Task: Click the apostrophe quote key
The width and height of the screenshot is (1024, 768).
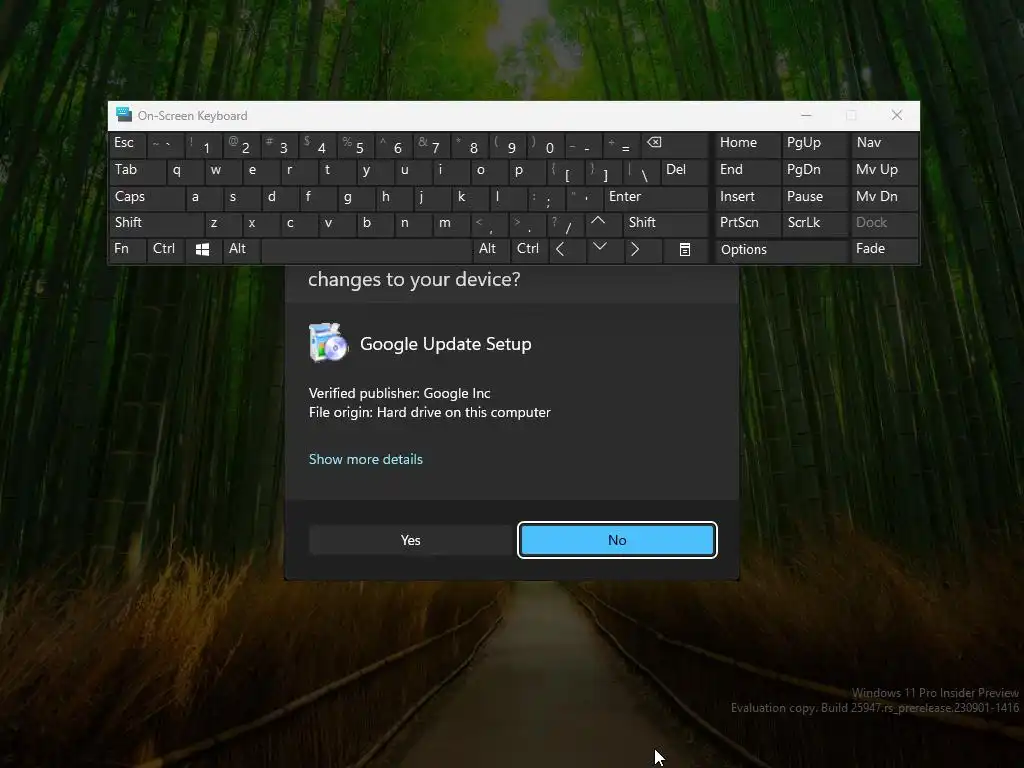Action: coord(584,197)
